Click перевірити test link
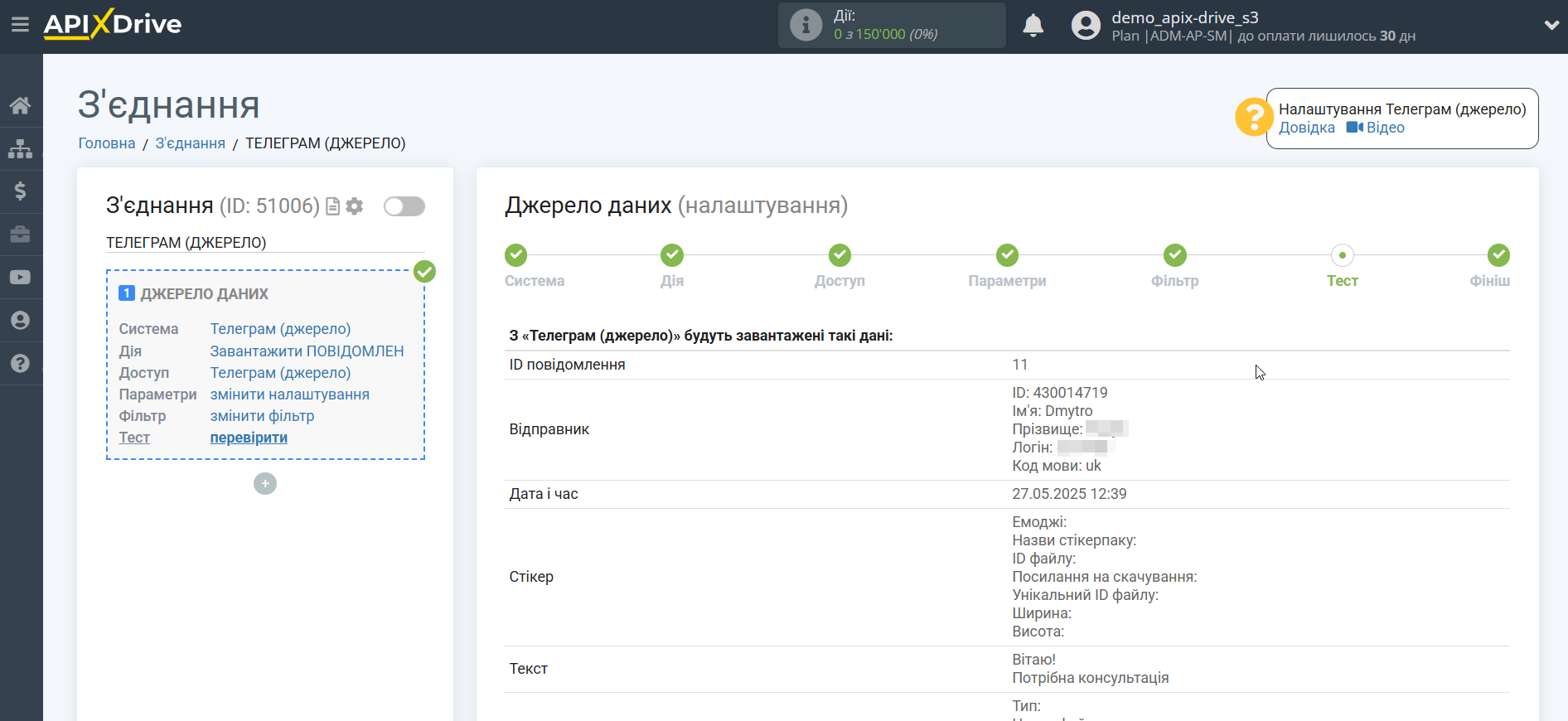The width and height of the screenshot is (1568, 721). click(x=249, y=438)
